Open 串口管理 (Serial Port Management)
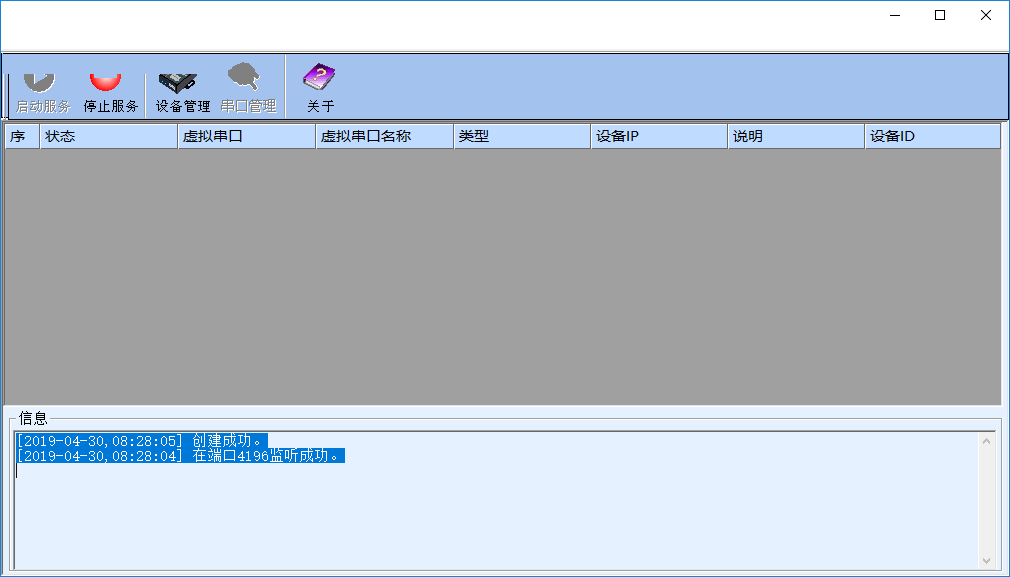Image resolution: width=1010 pixels, height=577 pixels. 248,90
